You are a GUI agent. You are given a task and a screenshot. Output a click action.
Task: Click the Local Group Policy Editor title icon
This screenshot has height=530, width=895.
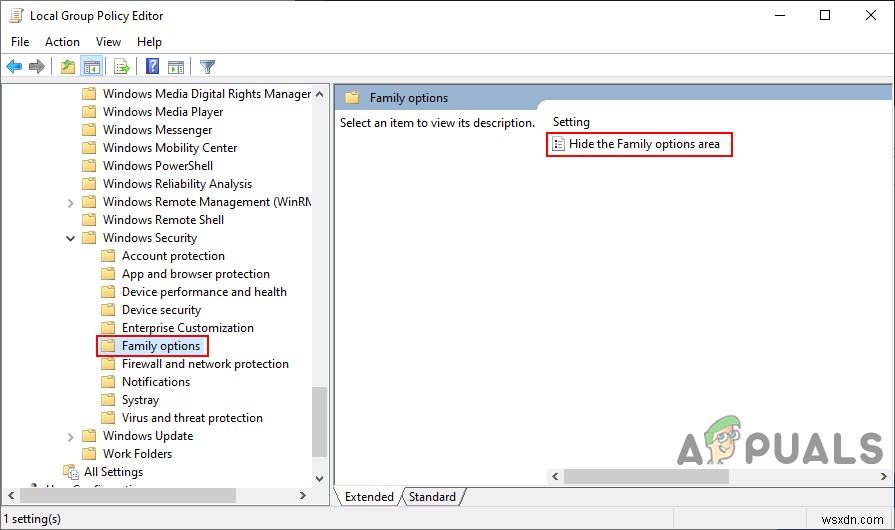[x=17, y=15]
